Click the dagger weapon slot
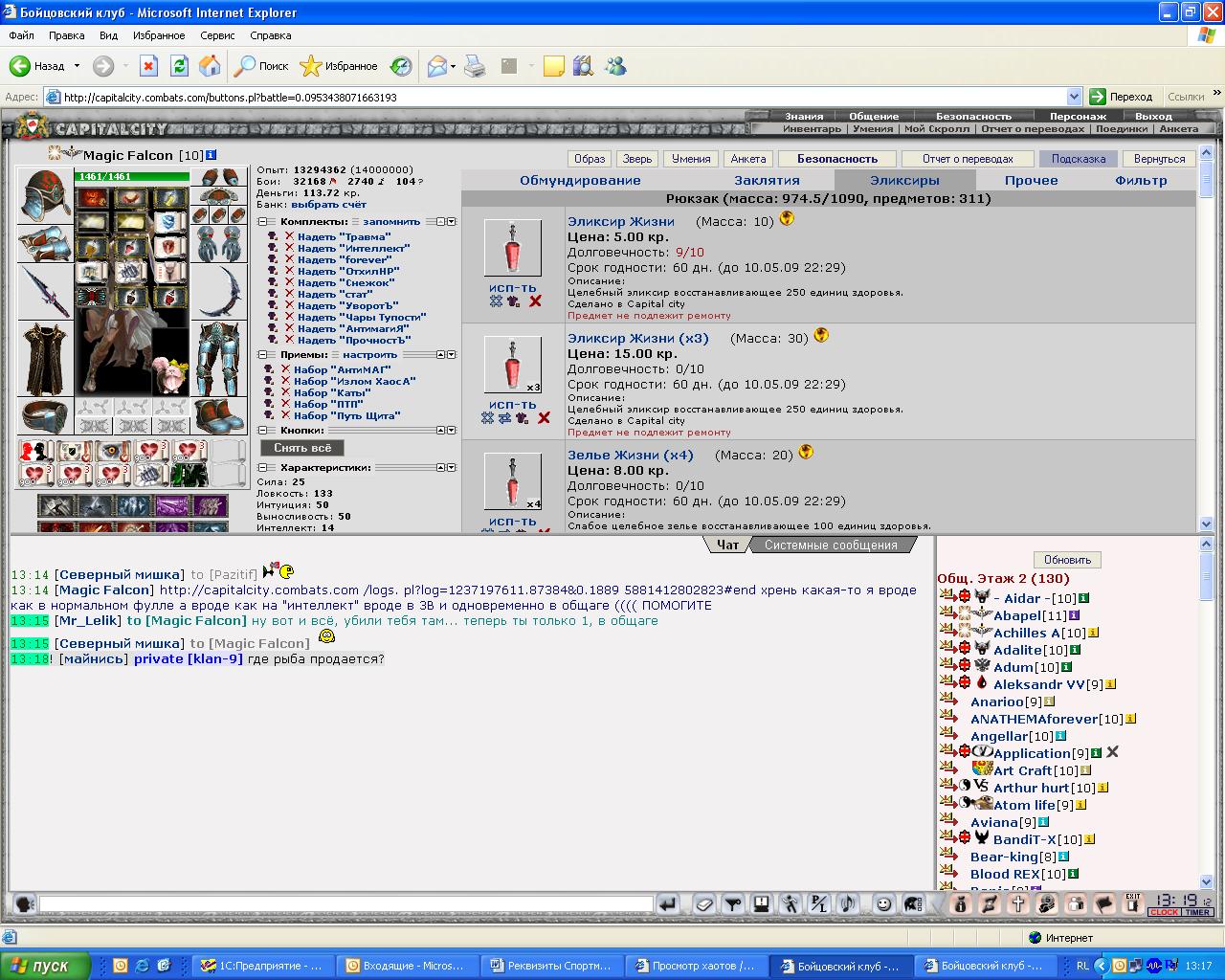 [x=45, y=292]
